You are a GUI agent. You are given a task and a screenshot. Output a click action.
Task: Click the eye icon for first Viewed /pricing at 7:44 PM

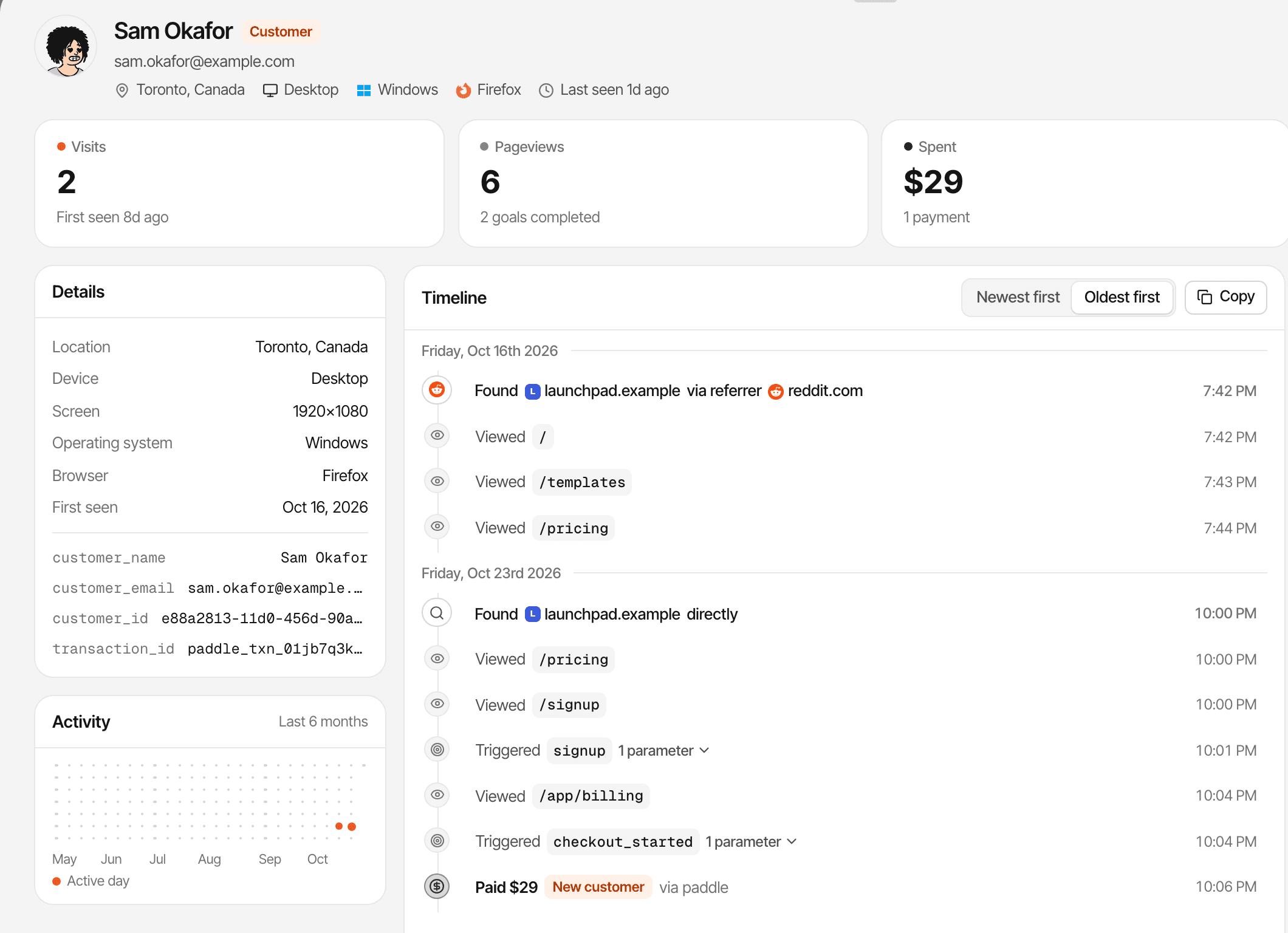click(437, 527)
